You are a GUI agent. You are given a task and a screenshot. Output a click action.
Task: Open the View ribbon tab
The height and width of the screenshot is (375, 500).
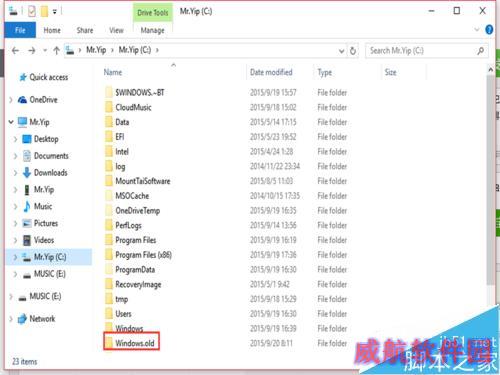coord(116,30)
